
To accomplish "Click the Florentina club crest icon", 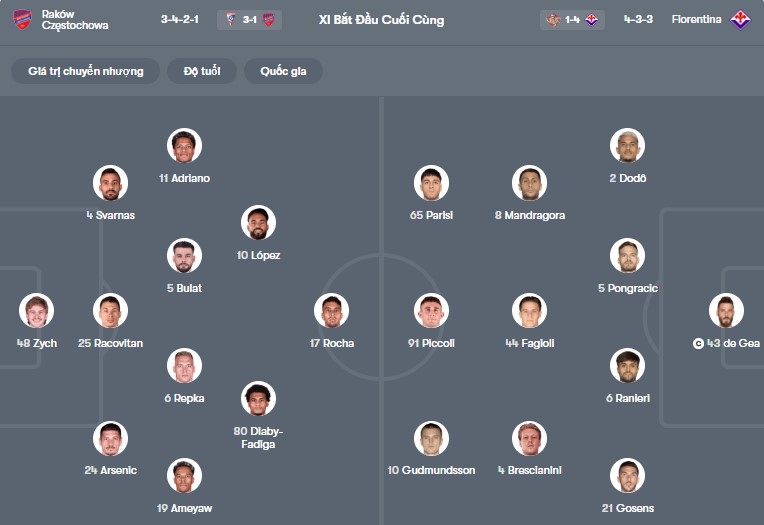I will (x=741, y=19).
